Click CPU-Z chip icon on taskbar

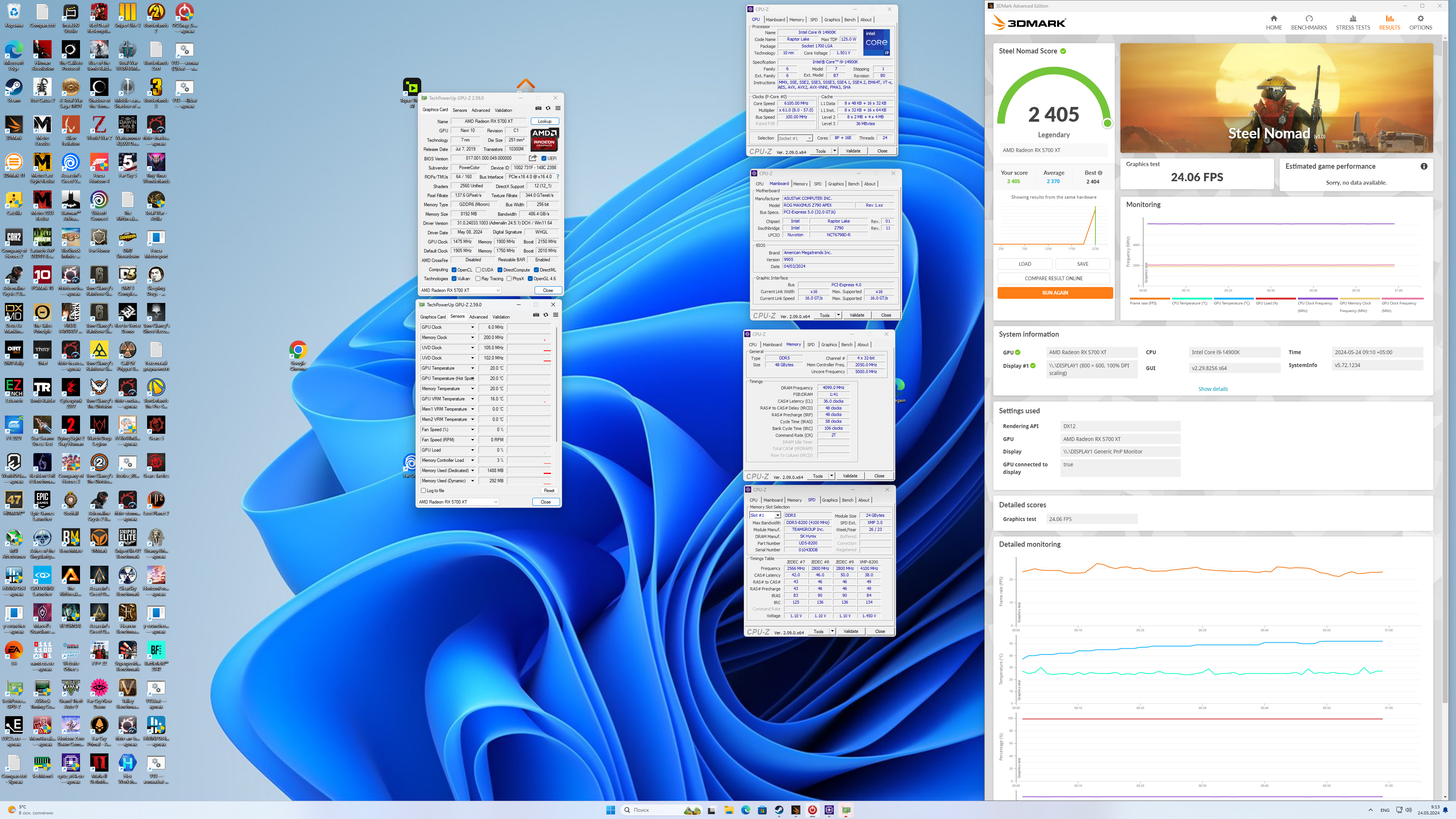[829, 810]
